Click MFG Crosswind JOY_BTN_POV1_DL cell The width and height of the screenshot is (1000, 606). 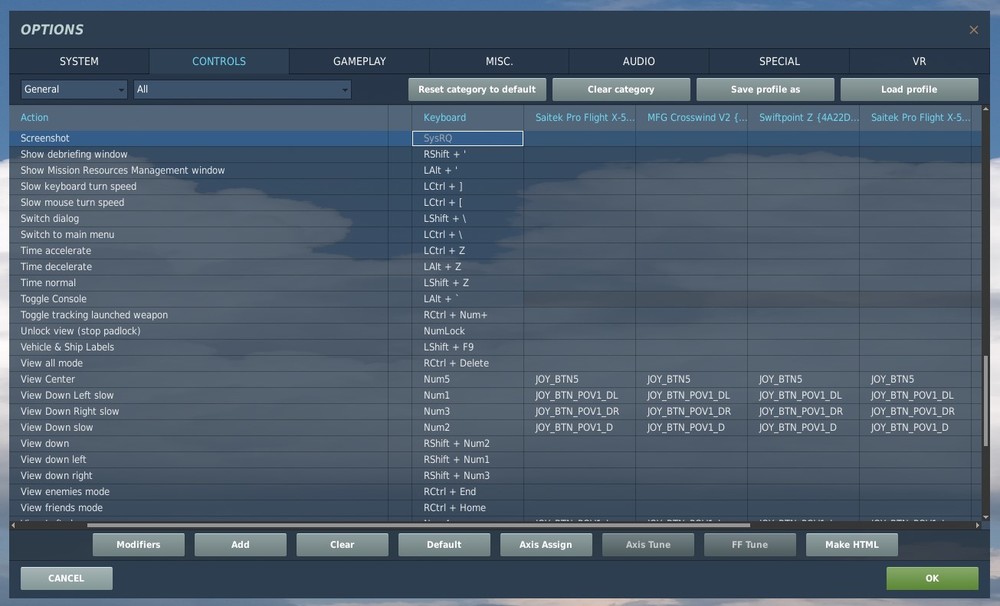pyautogui.click(x=691, y=395)
